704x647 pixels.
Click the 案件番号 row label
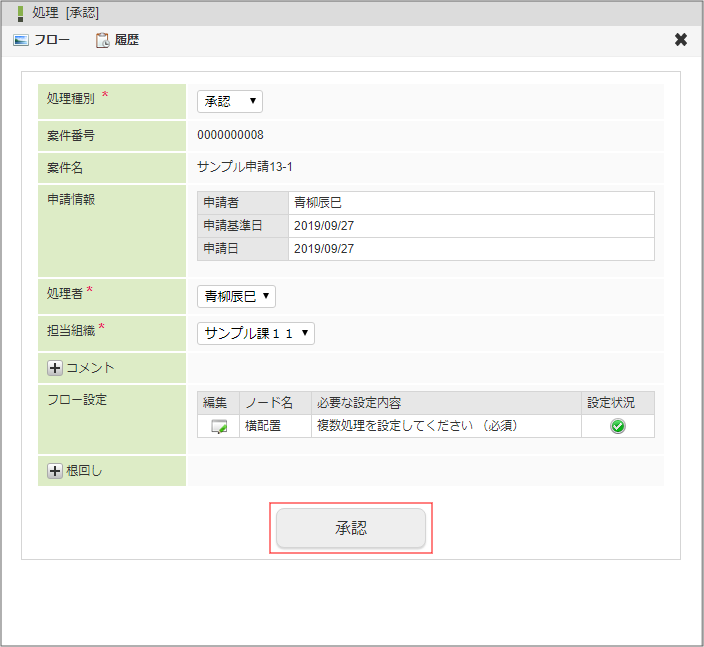[x=71, y=136]
